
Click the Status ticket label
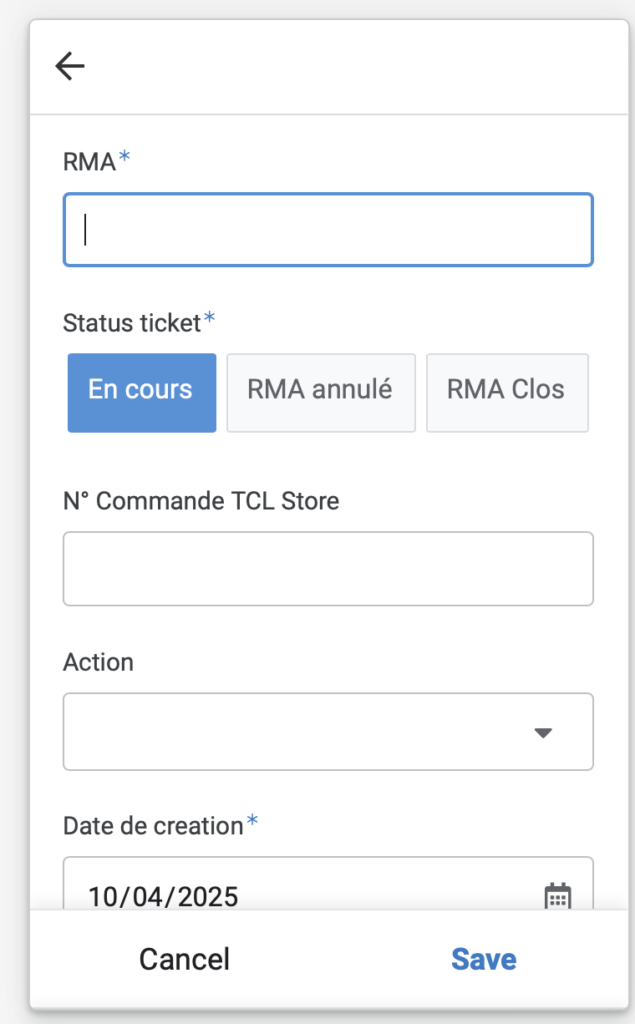tap(131, 323)
